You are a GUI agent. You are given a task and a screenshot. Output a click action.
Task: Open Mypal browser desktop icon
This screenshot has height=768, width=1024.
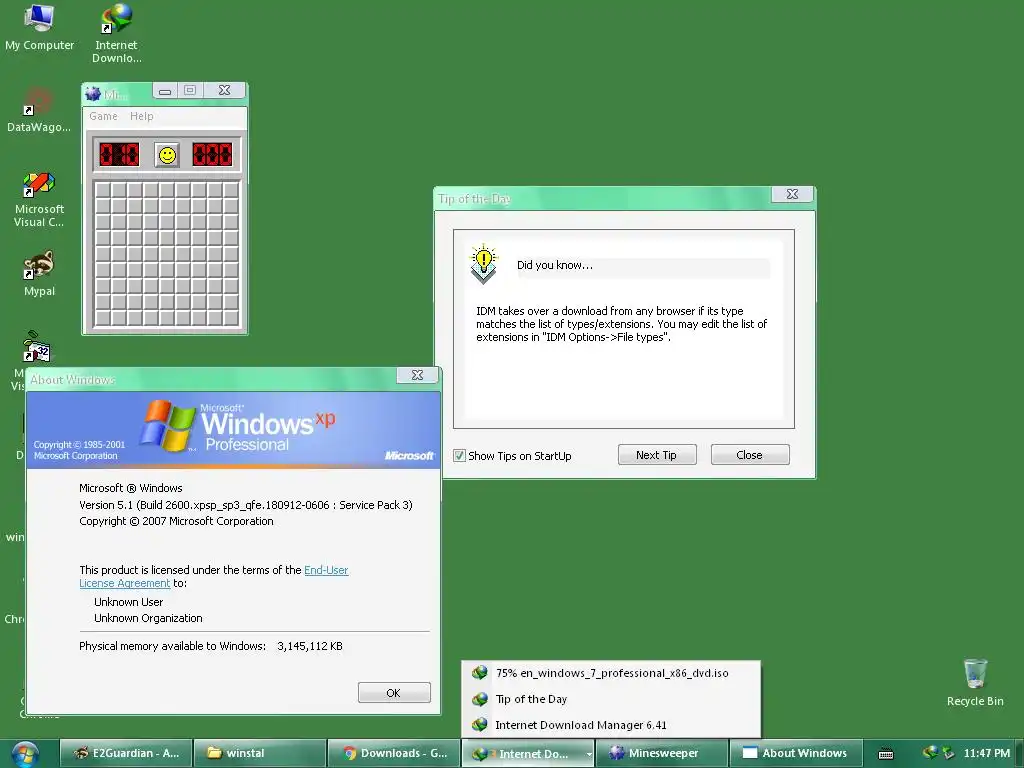[x=39, y=273]
